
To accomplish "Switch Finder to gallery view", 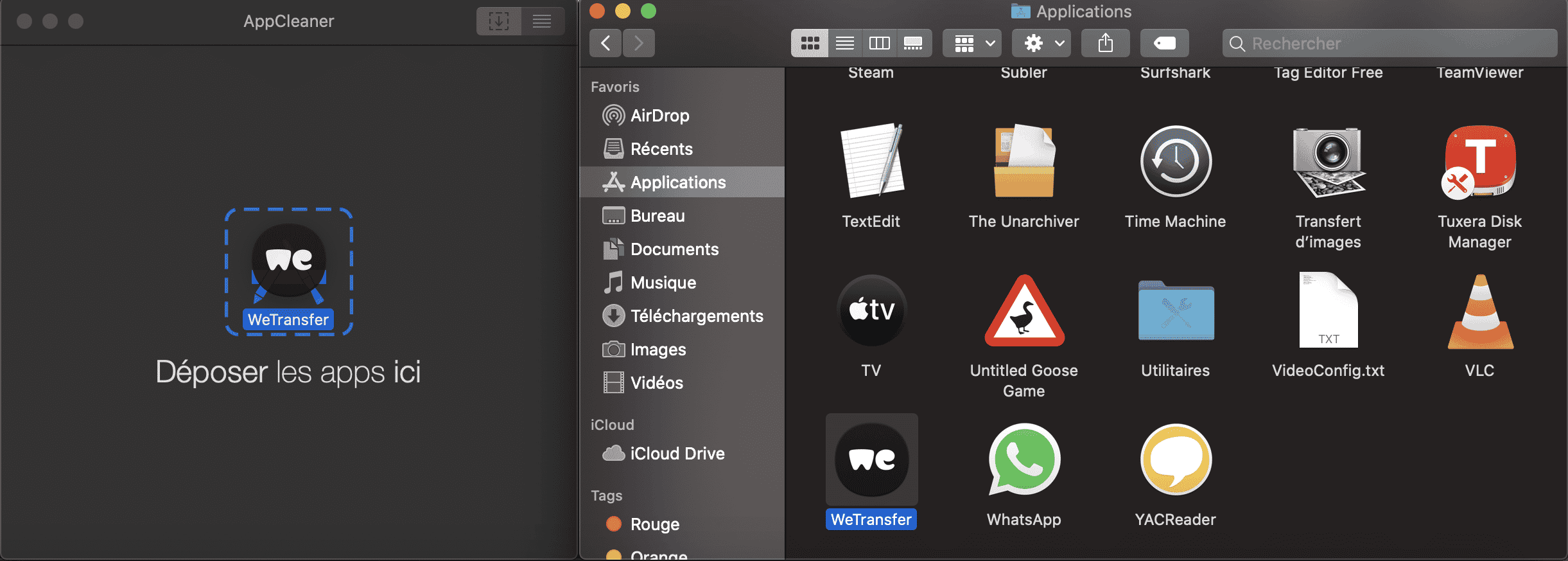I will click(914, 43).
